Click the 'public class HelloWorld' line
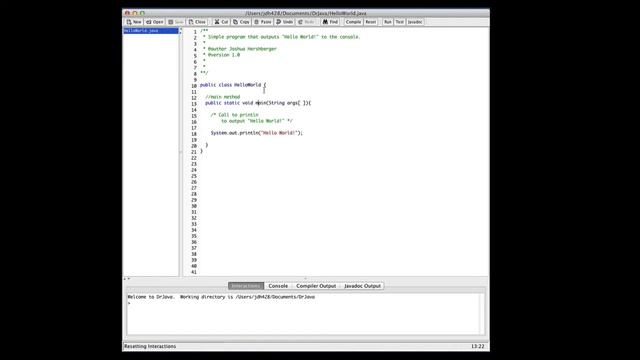This screenshot has height=360, width=640. click(233, 85)
